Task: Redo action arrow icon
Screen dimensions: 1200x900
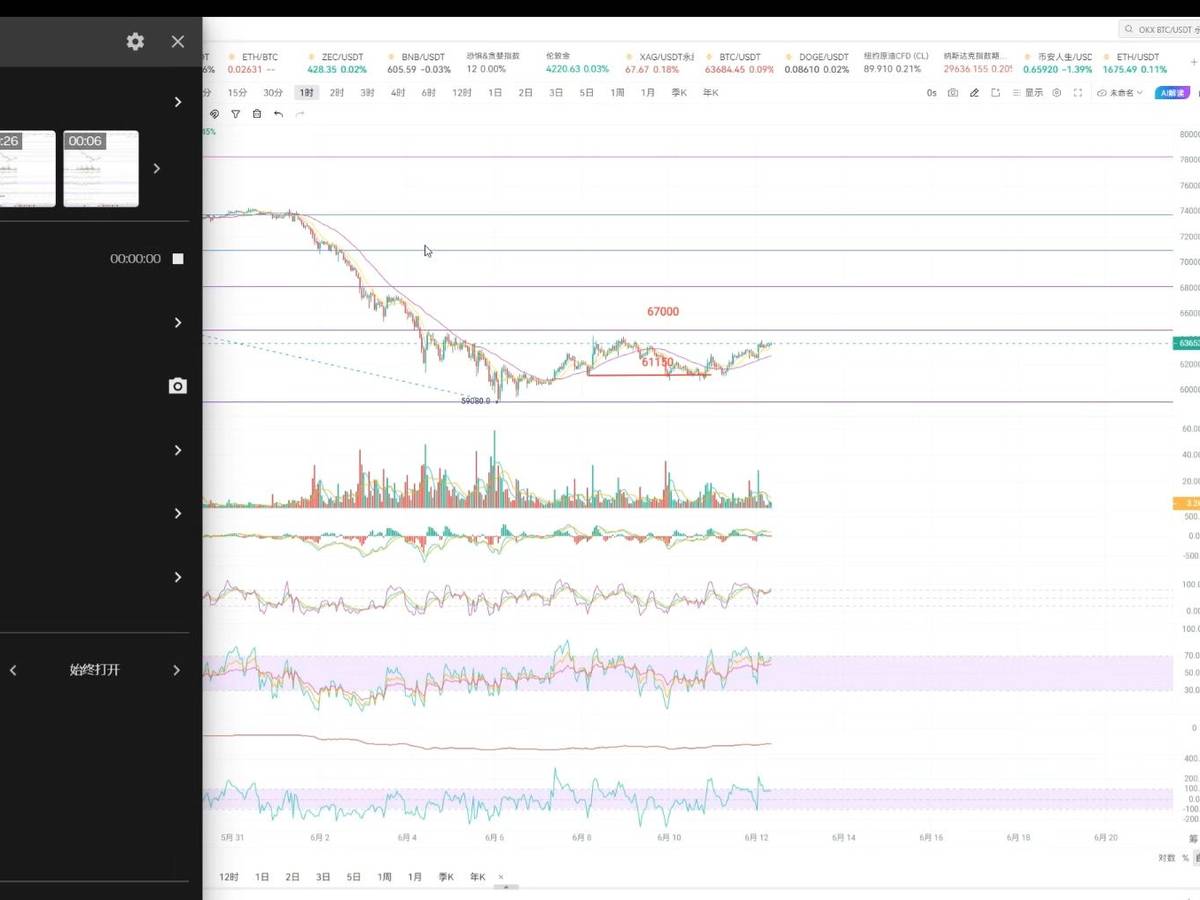Action: tap(300, 114)
